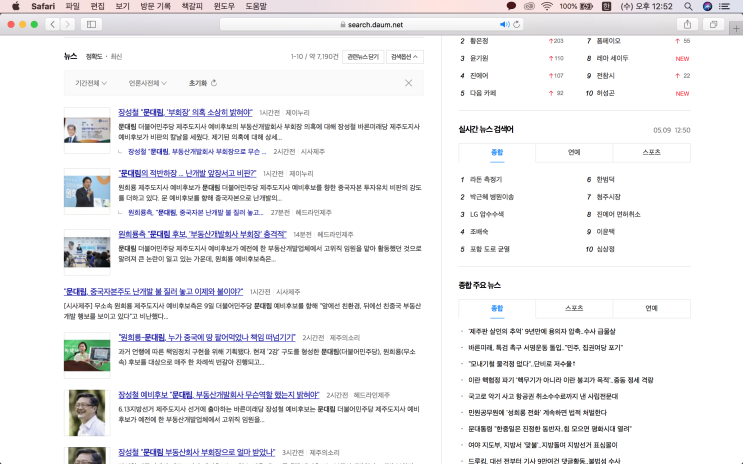Open 장성철 예비후보 "문대림, 부동산개발회사" headline
This screenshot has width=743, height=464.
pyautogui.click(x=218, y=395)
